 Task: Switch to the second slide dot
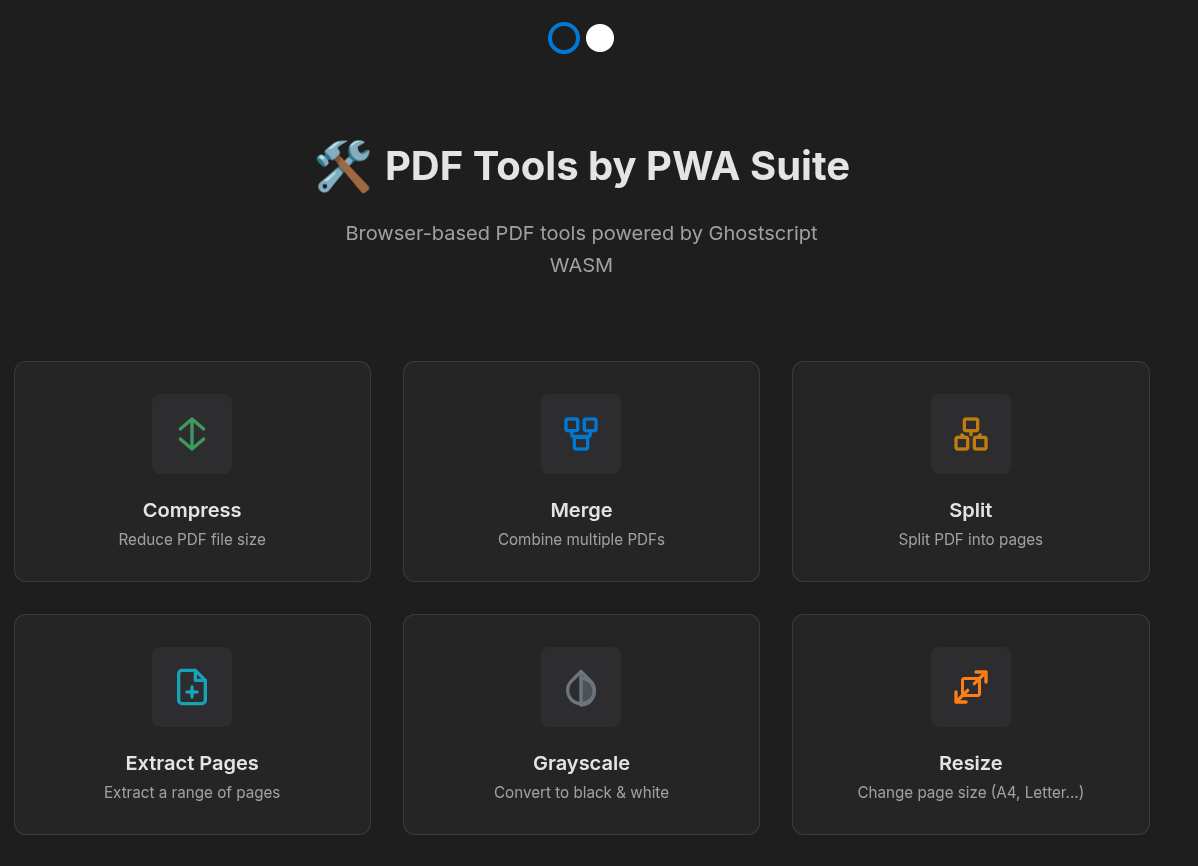point(599,37)
